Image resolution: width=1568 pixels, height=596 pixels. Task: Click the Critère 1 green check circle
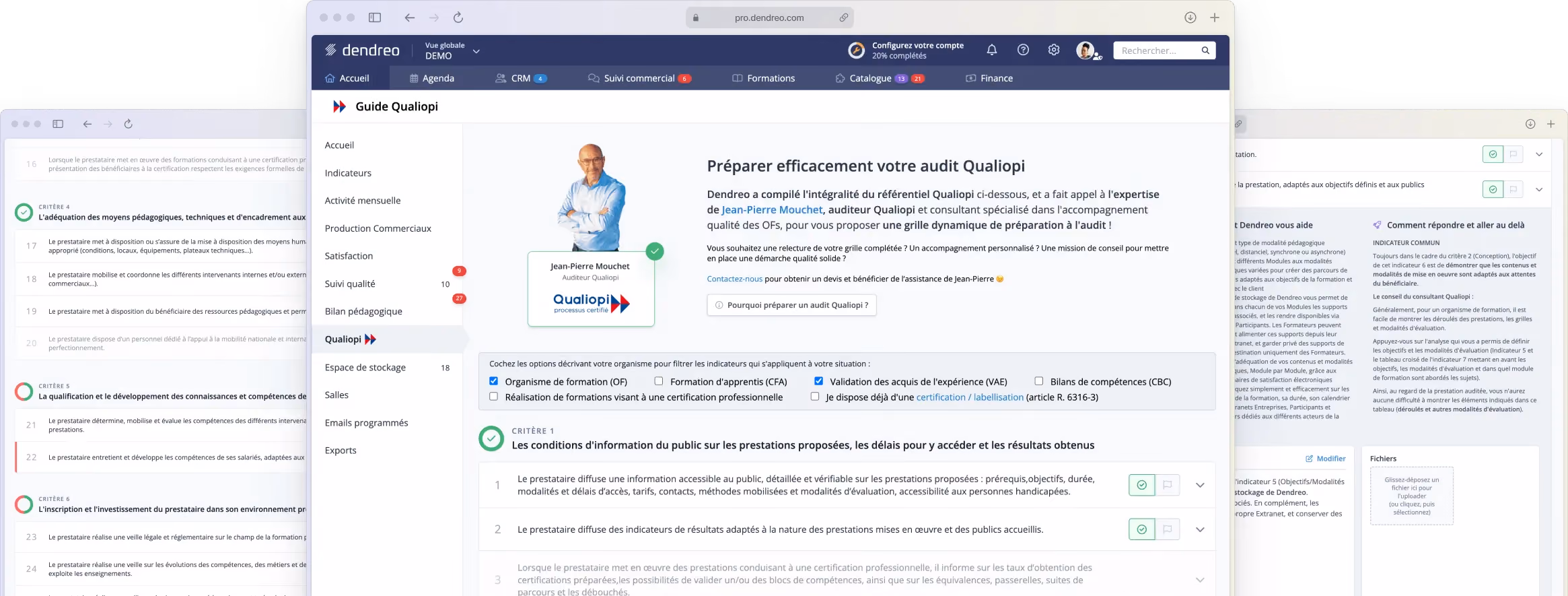click(x=491, y=438)
